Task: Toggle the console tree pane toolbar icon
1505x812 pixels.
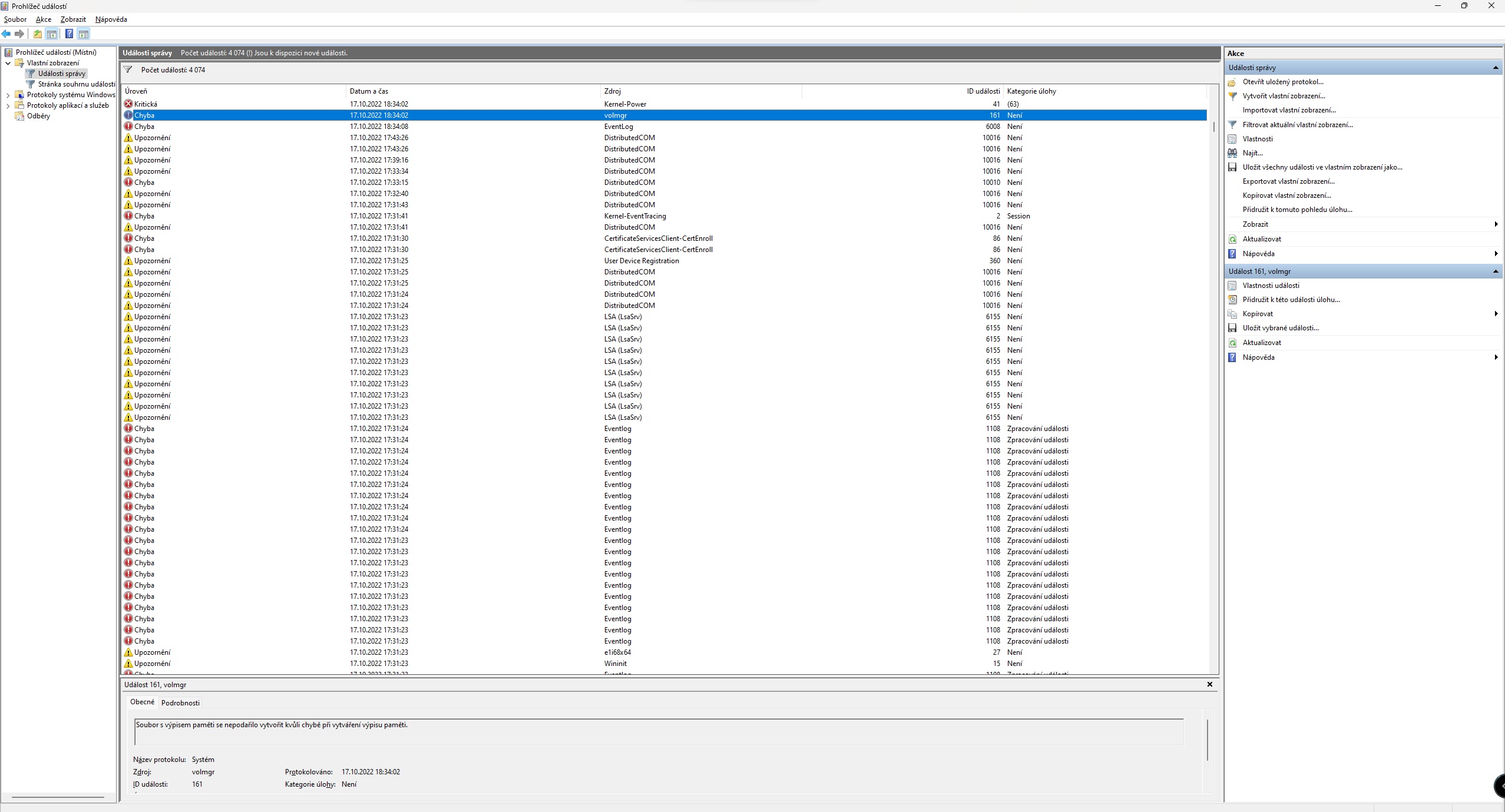Action: 52,34
